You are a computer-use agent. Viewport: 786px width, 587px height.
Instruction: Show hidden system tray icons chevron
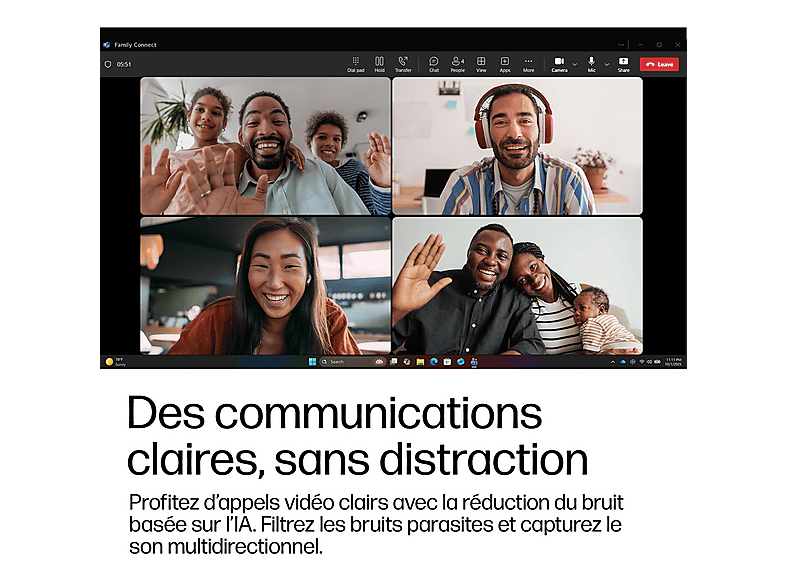coord(613,362)
